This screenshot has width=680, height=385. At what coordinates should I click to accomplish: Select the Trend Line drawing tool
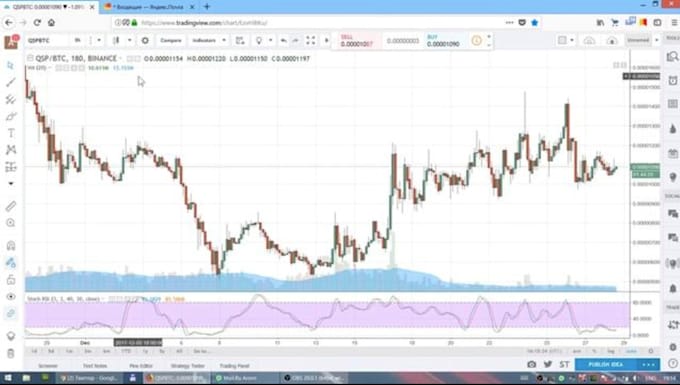point(11,82)
